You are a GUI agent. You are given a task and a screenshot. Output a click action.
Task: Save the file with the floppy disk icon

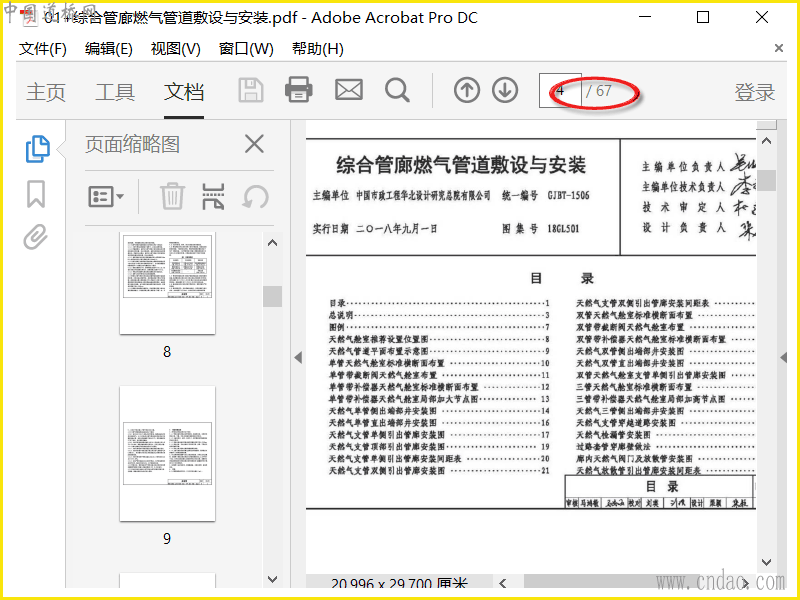point(251,91)
